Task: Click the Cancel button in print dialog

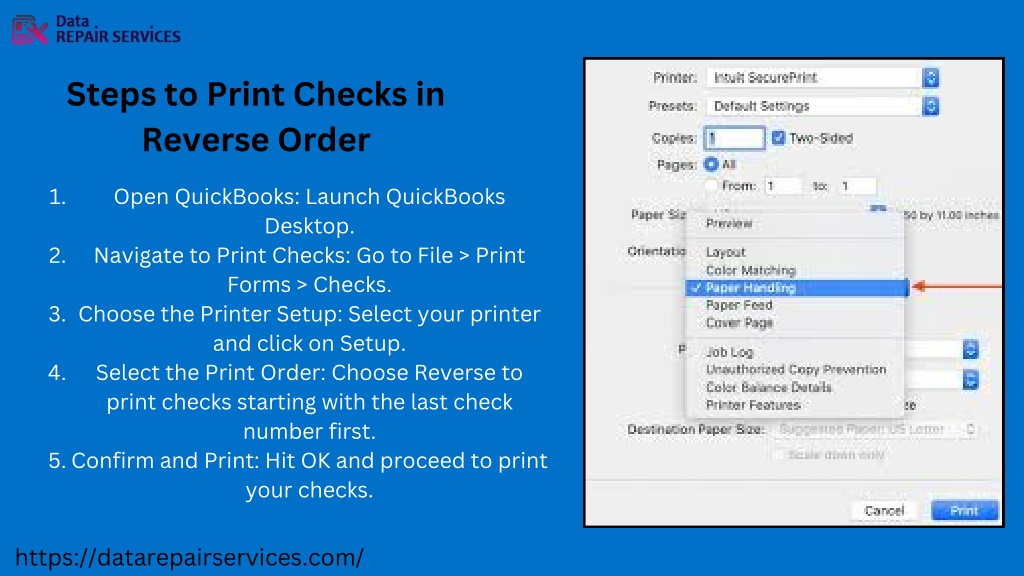Action: click(884, 511)
